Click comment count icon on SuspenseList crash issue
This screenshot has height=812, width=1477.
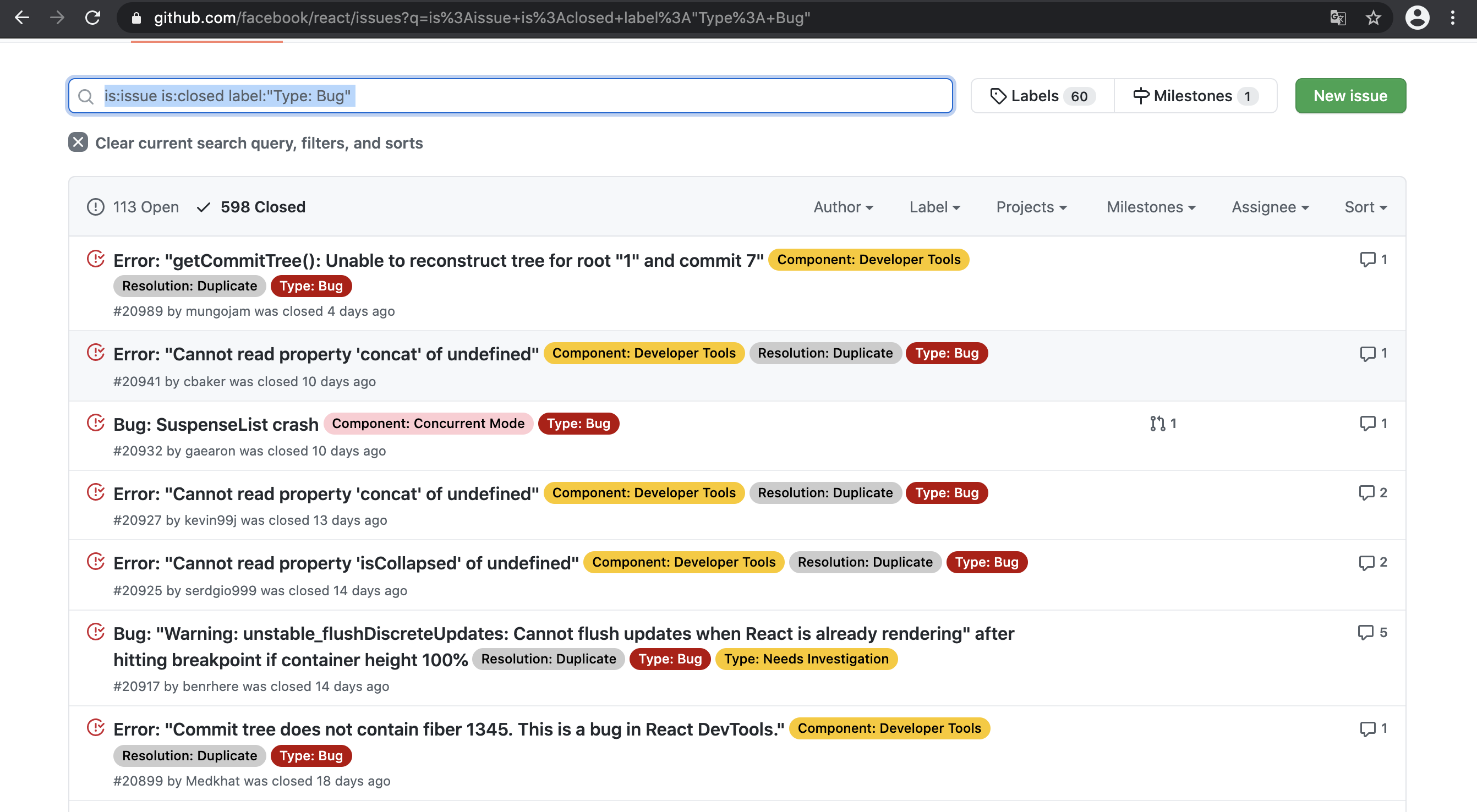tap(1367, 424)
